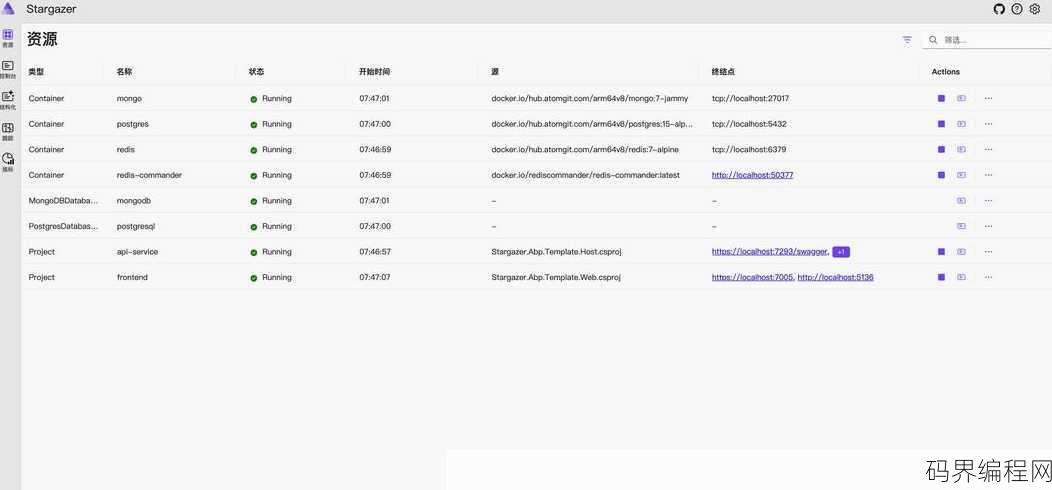The image size is (1052, 490).
Task: Click the tcp://localhost:5432 endpoint text
Action: [x=749, y=124]
